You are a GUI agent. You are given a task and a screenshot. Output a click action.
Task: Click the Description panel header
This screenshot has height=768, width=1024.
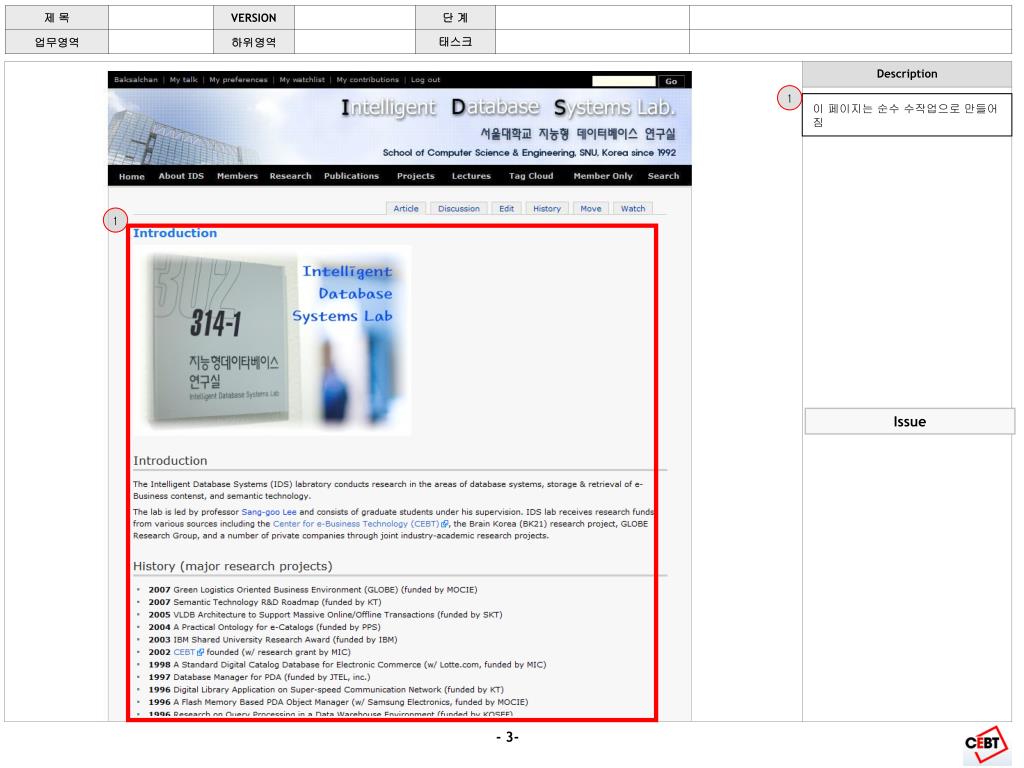906,74
